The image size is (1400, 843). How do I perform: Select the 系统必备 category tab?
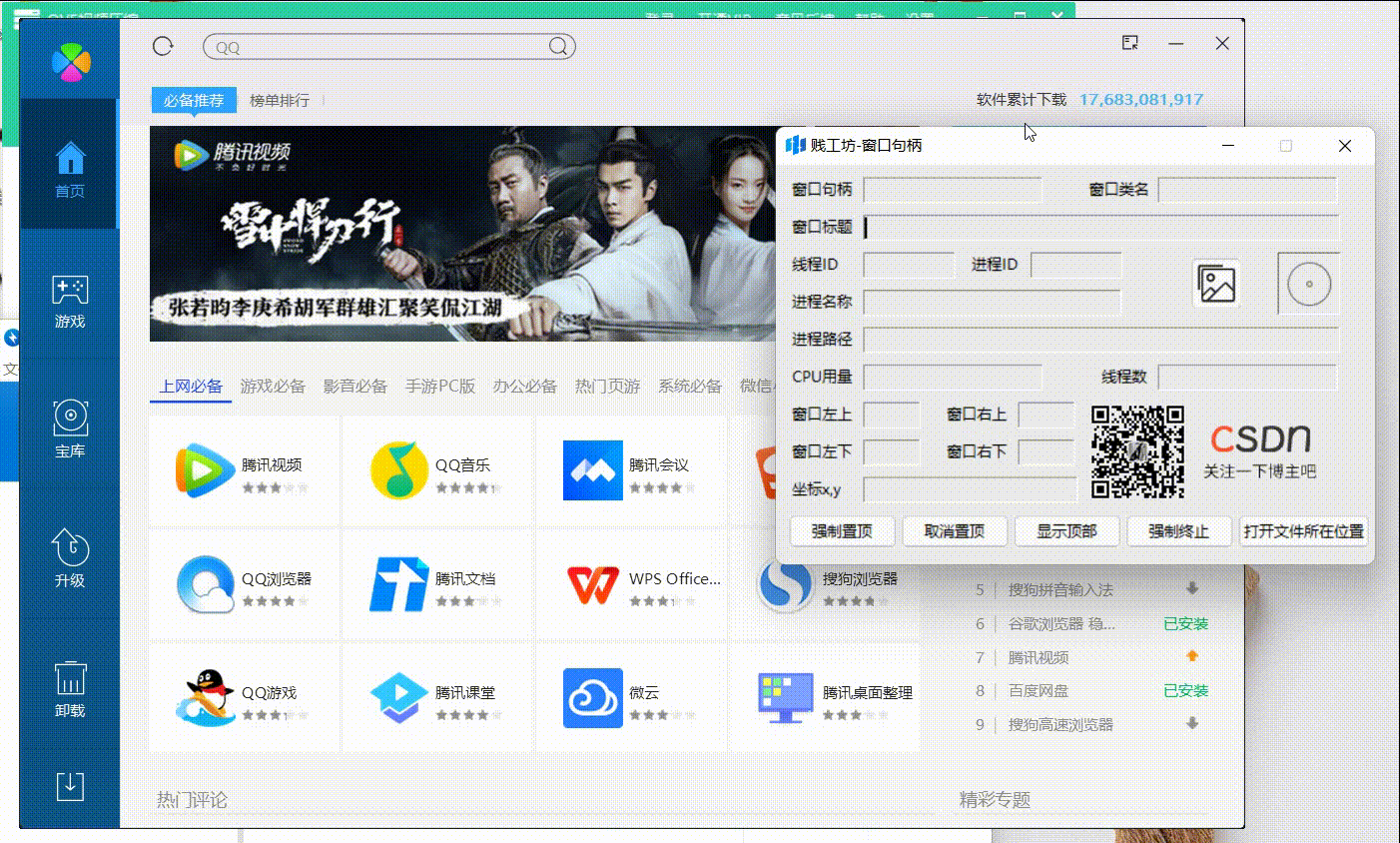689,385
